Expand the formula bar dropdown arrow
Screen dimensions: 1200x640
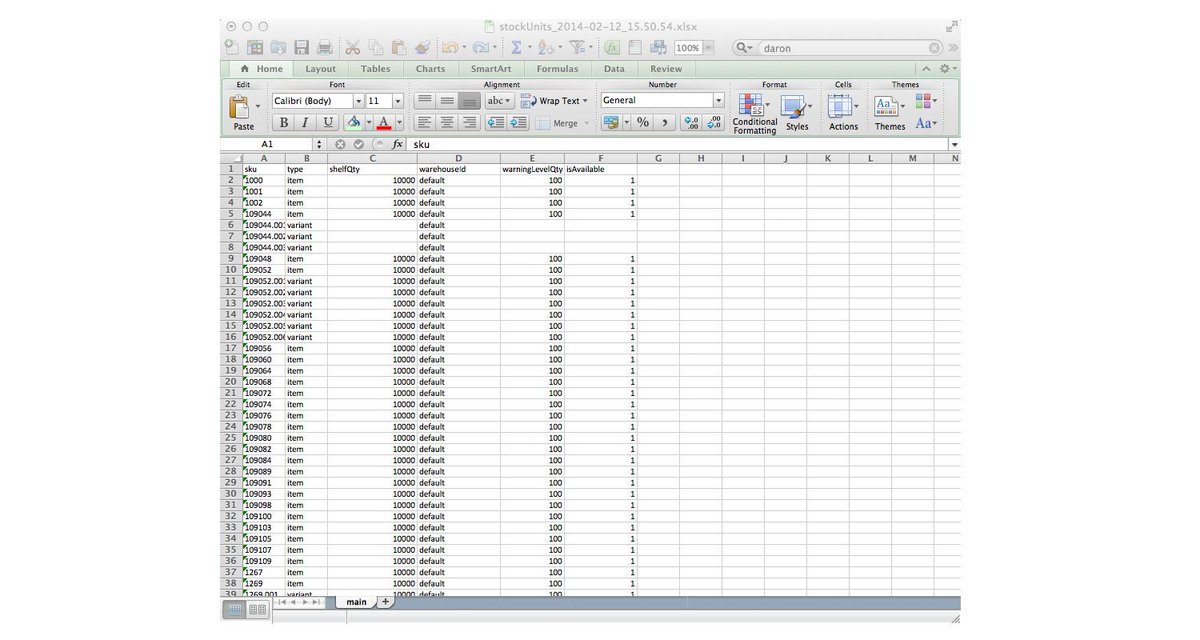(x=954, y=144)
